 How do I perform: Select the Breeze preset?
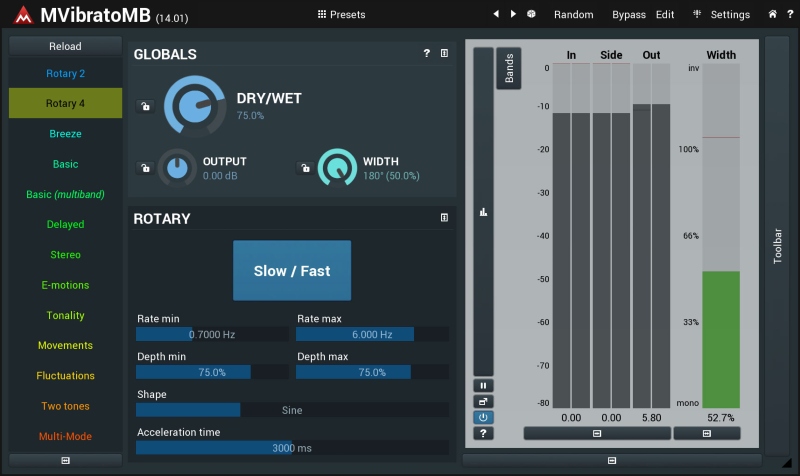(x=65, y=134)
